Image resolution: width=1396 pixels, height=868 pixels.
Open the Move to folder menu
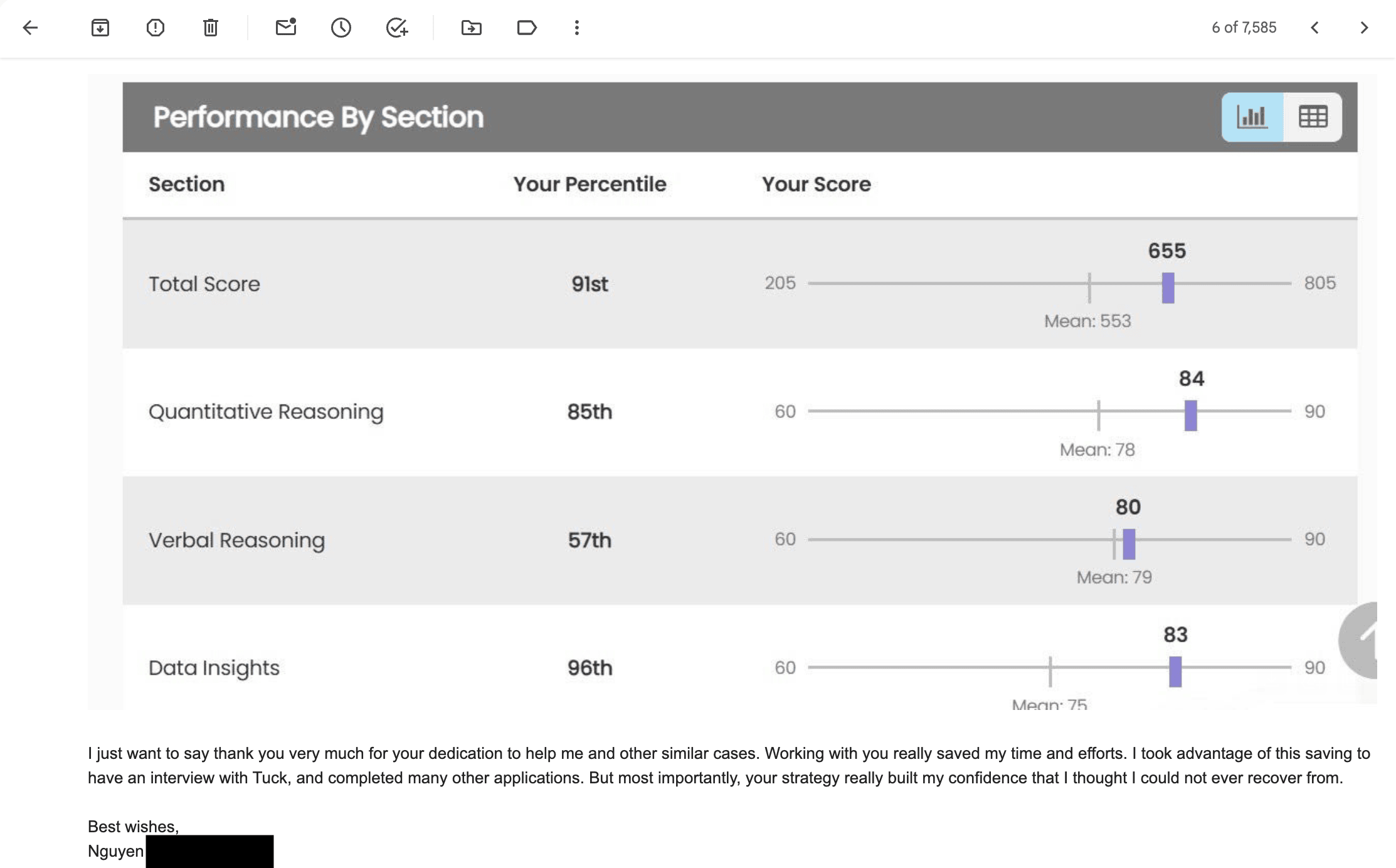[472, 28]
